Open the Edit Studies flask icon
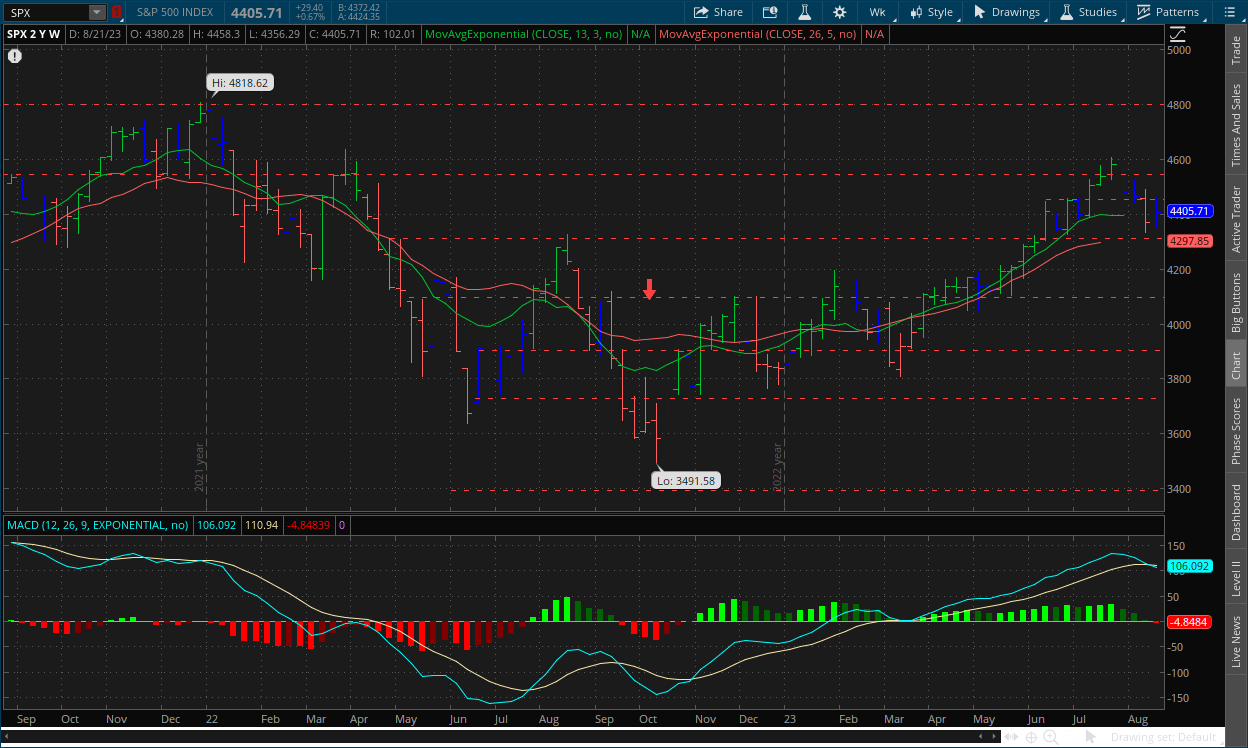 point(804,12)
